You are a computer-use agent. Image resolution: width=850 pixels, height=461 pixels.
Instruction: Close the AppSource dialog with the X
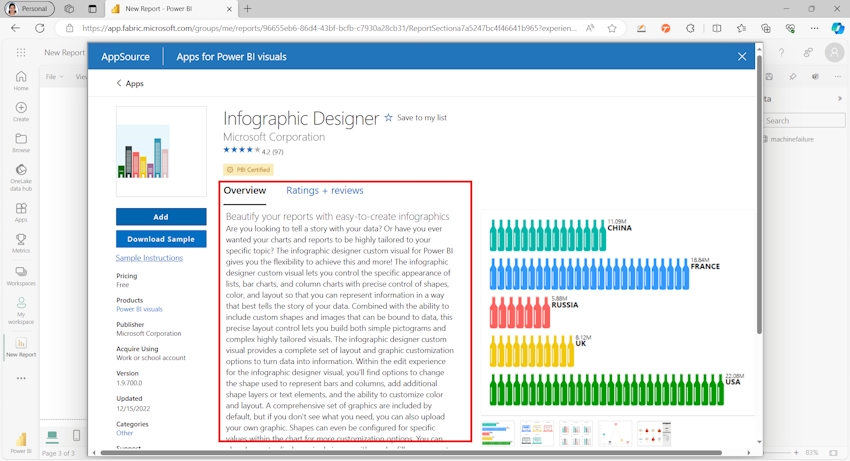pyautogui.click(x=742, y=56)
